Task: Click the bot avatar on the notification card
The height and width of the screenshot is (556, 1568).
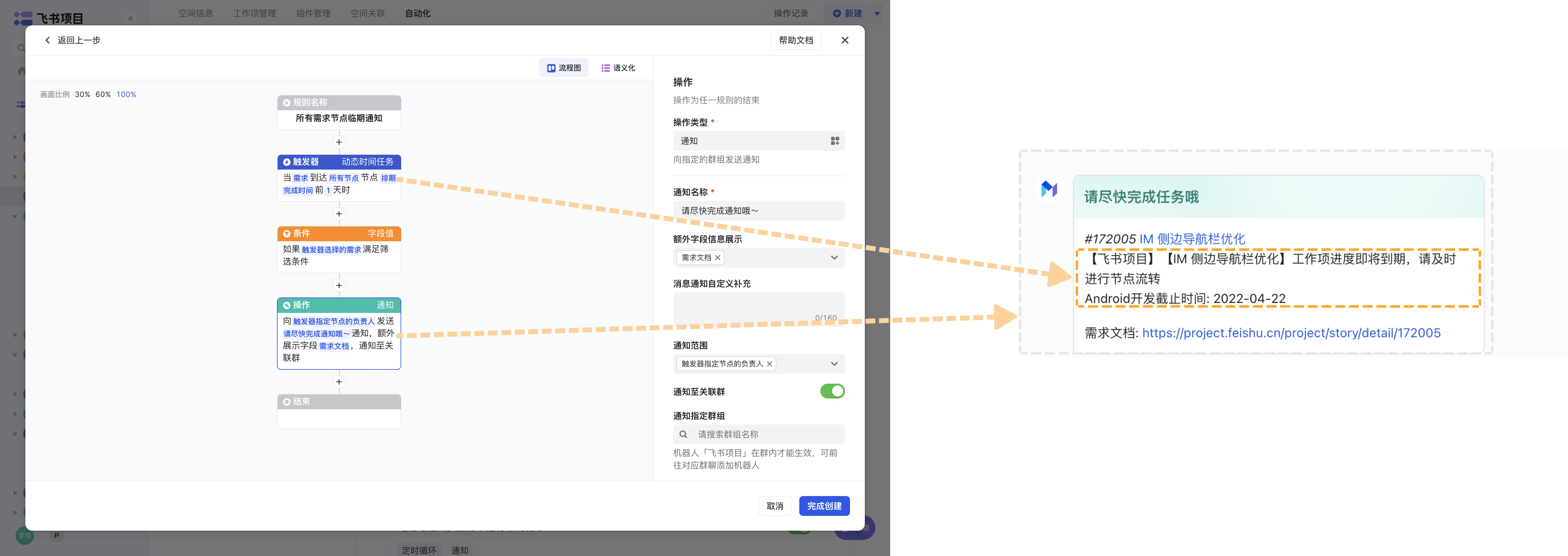Action: pos(1049,189)
